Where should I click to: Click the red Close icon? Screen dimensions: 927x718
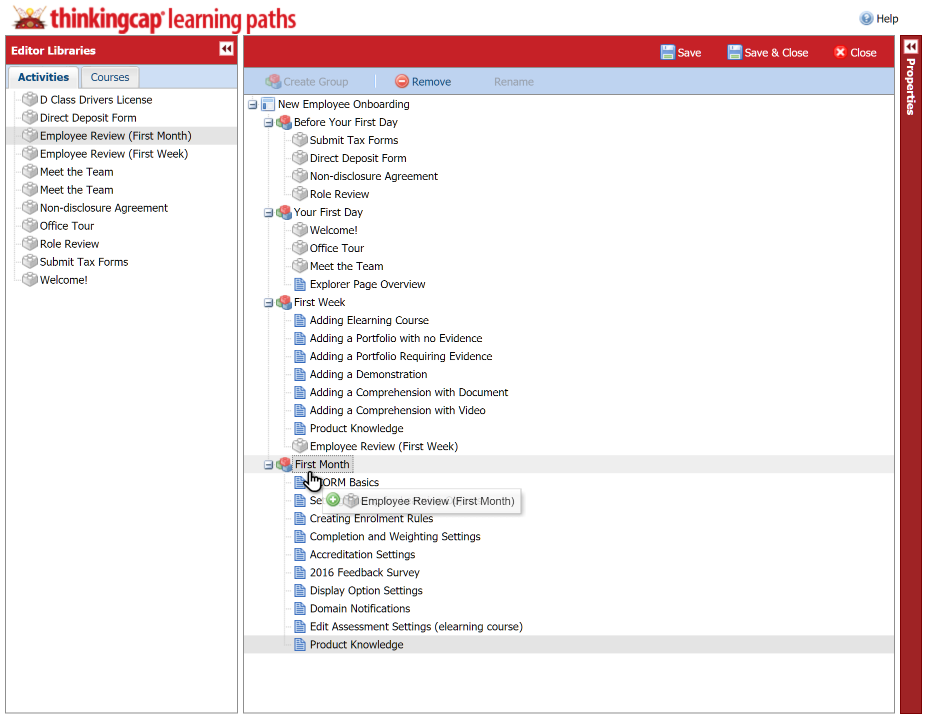(x=840, y=52)
